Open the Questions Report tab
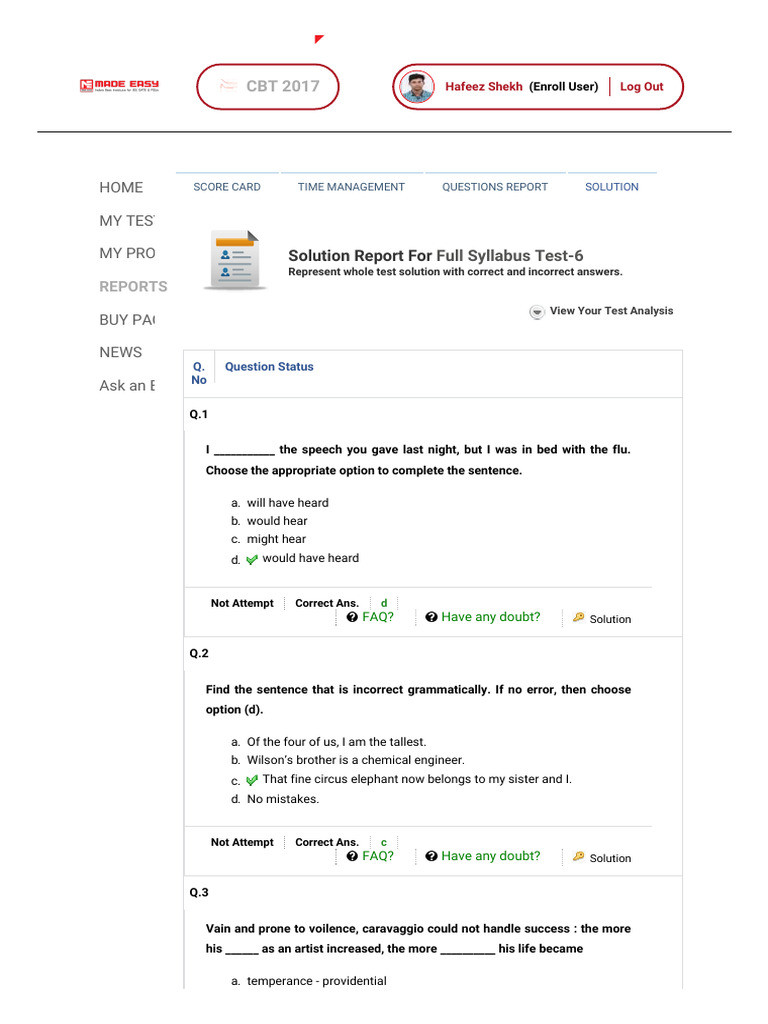 pos(495,187)
